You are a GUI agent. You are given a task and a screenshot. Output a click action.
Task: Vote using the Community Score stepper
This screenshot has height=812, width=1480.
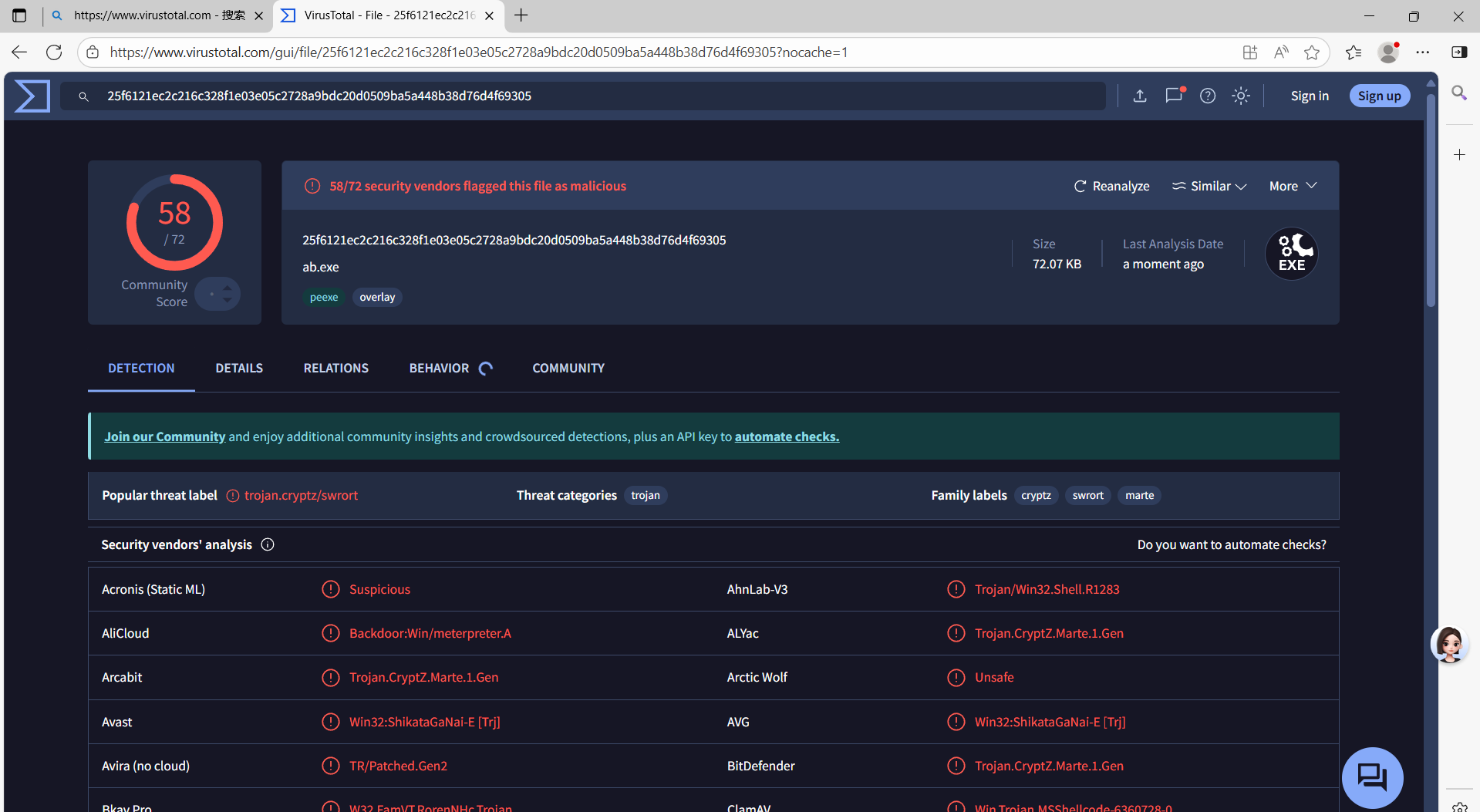(x=217, y=294)
